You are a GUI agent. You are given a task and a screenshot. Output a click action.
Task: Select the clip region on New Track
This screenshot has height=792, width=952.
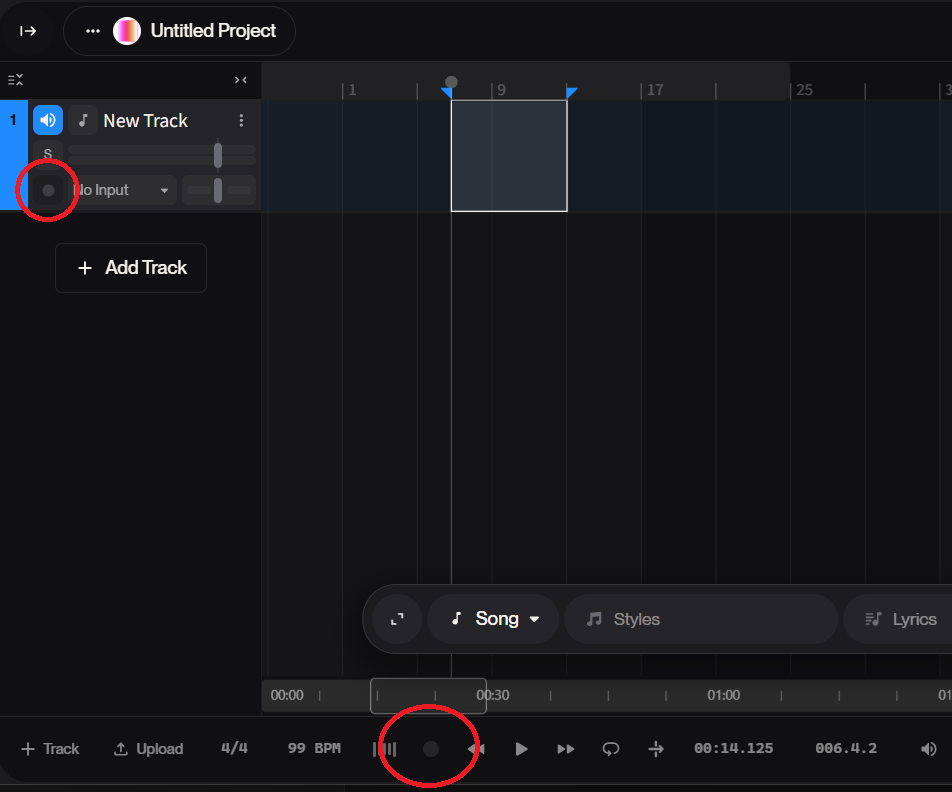click(x=509, y=156)
